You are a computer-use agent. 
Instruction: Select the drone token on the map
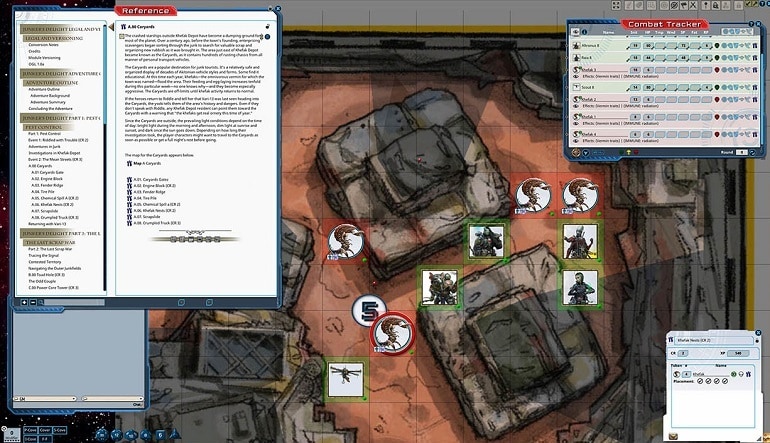click(x=346, y=379)
